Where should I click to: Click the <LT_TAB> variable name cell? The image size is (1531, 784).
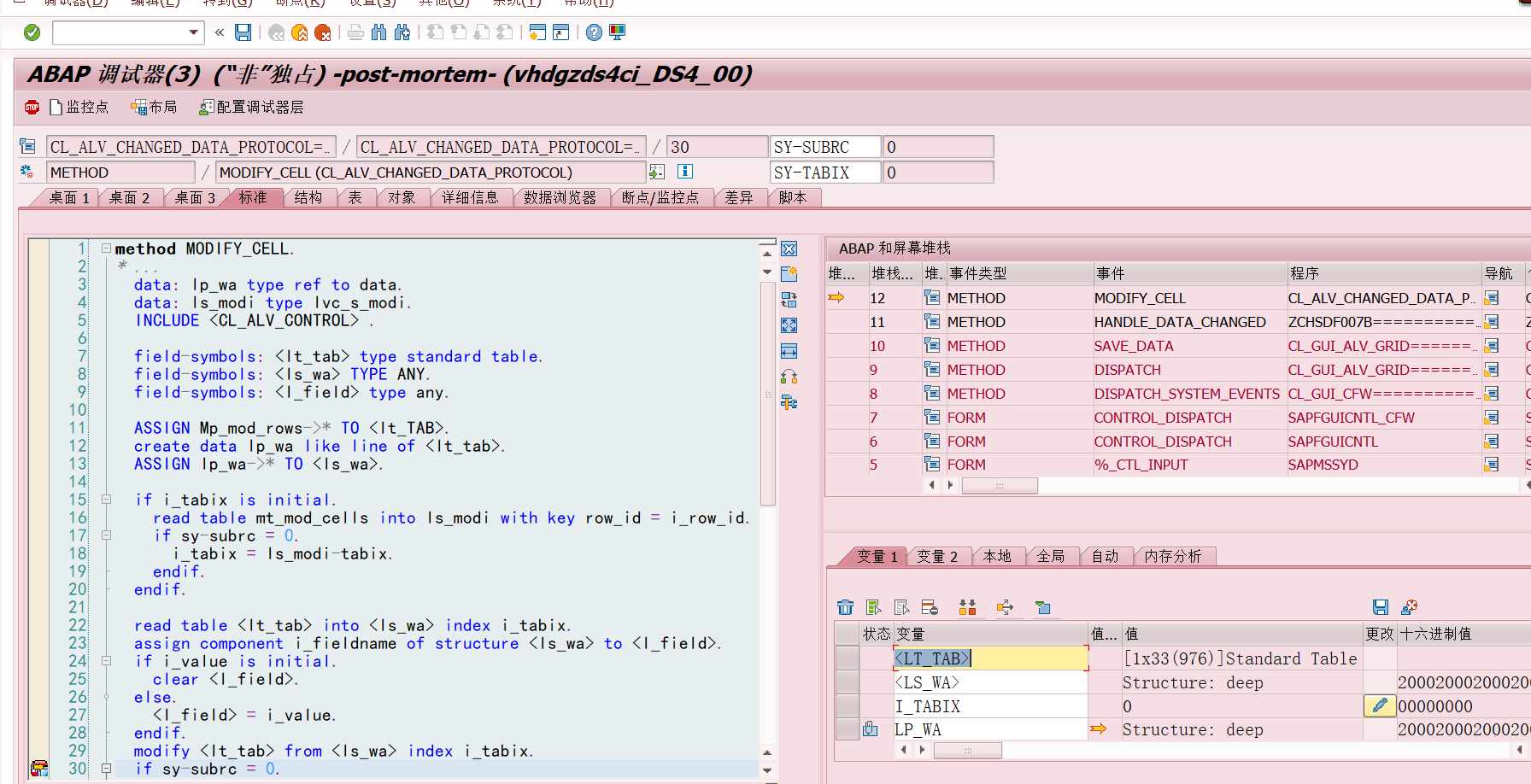pyautogui.click(x=990, y=658)
